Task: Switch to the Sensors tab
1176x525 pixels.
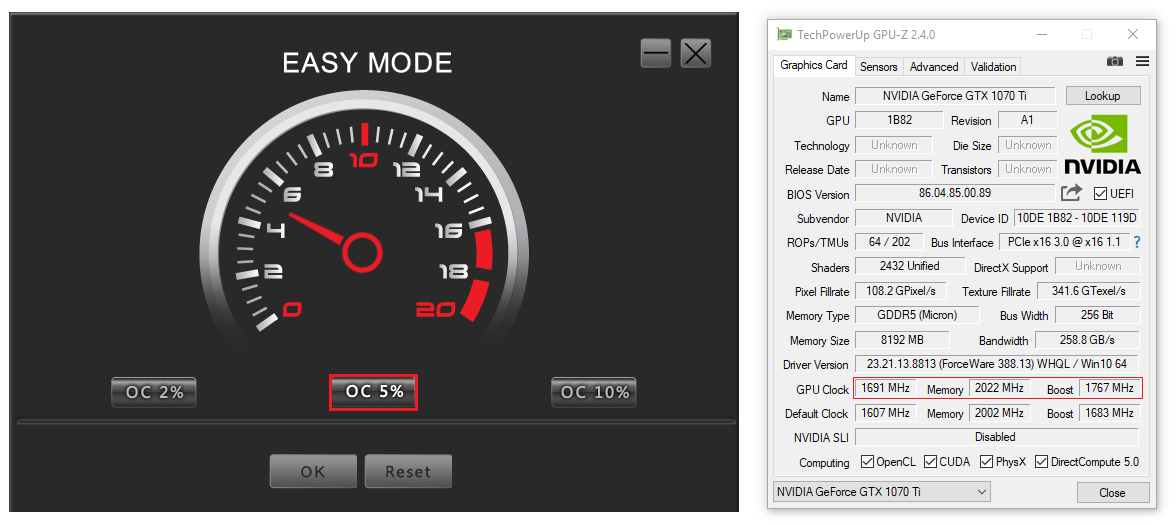Action: pos(878,67)
